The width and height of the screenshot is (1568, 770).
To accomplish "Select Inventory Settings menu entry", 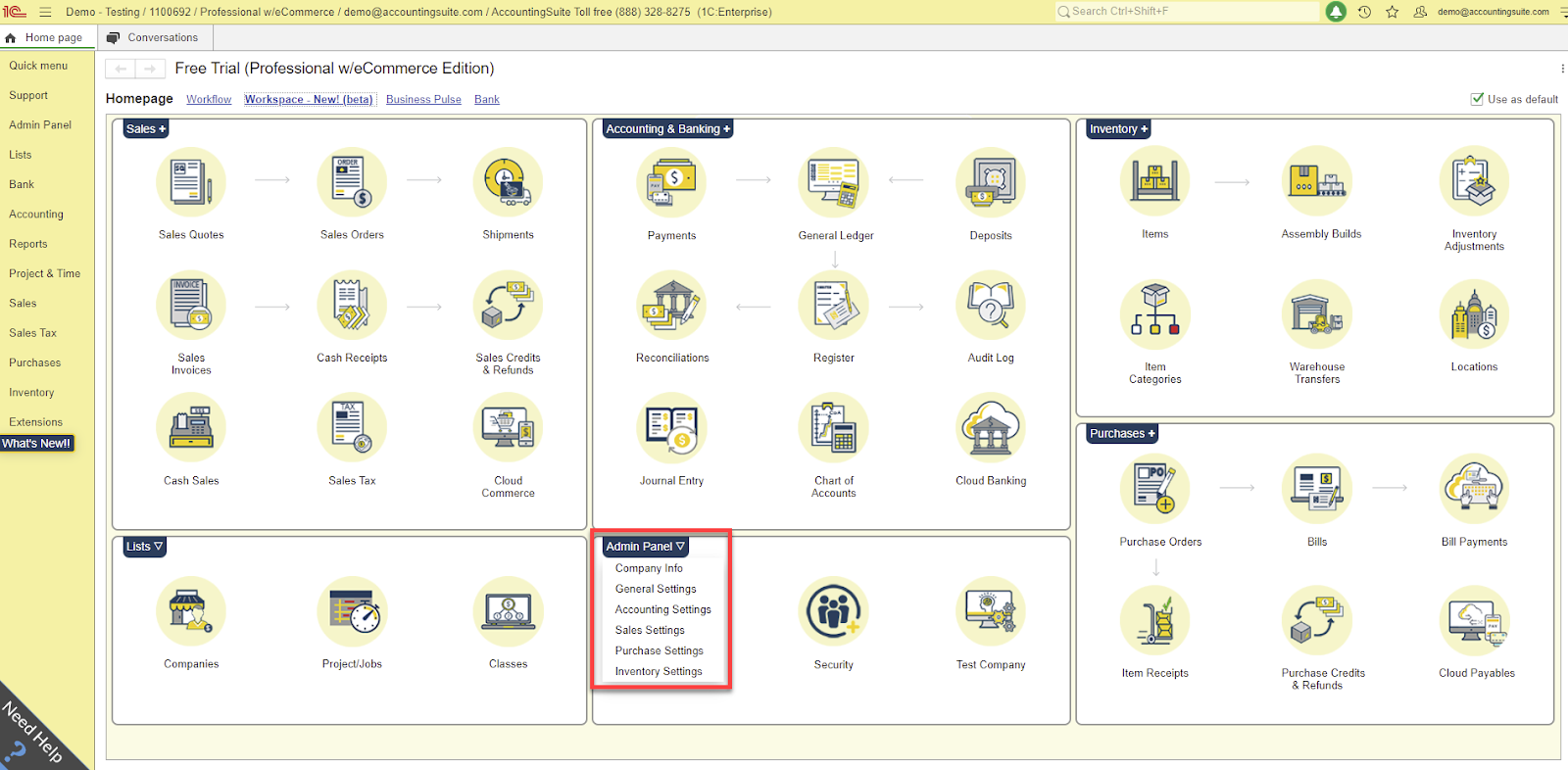I will click(659, 671).
